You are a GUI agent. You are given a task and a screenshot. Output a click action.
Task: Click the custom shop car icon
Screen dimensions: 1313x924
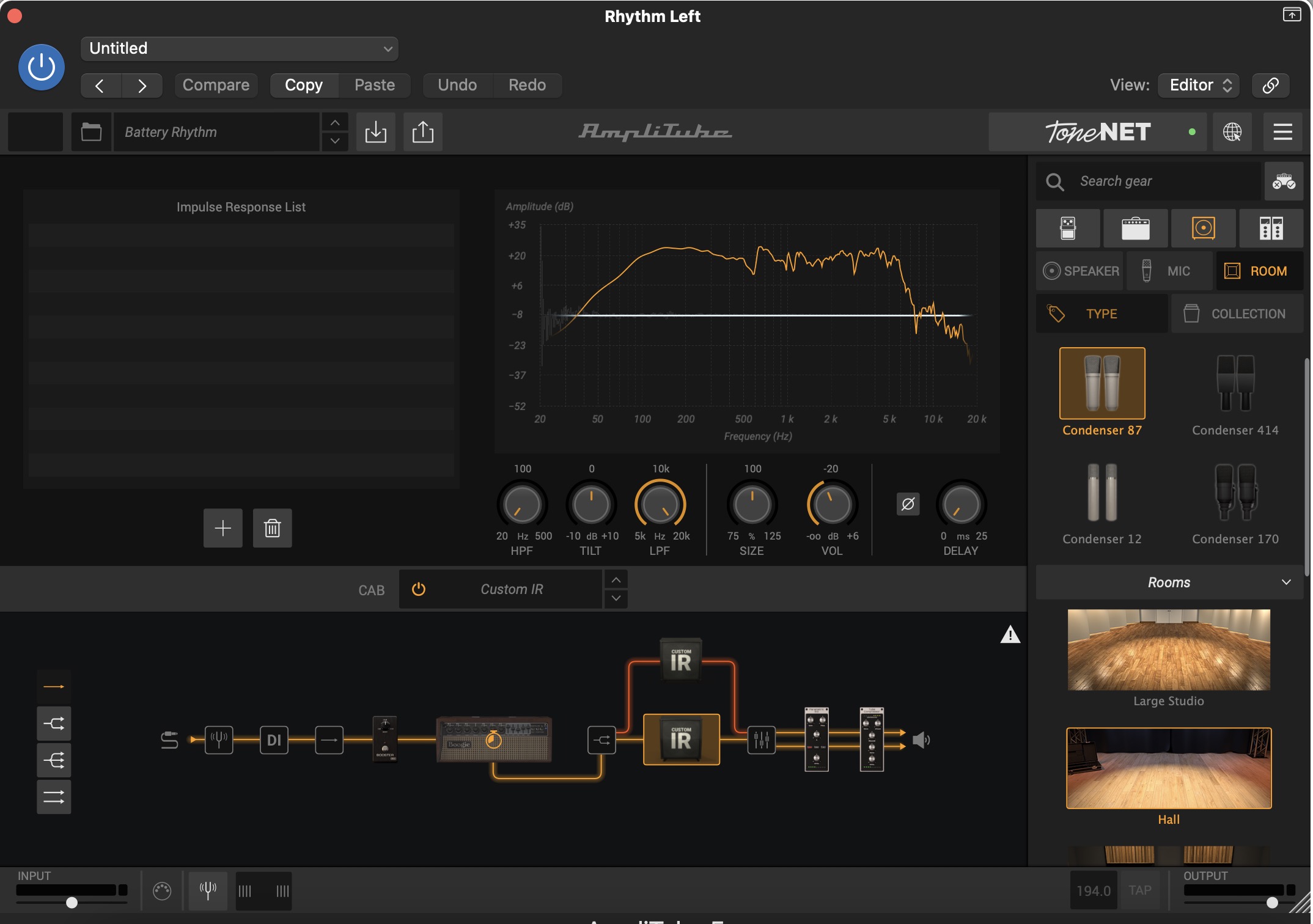point(1284,182)
